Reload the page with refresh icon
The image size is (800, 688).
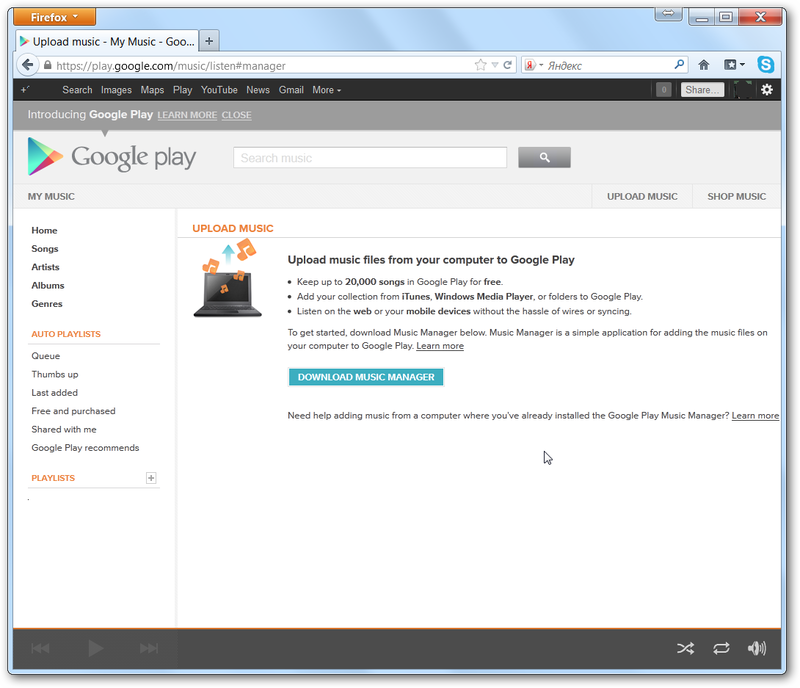coord(508,65)
